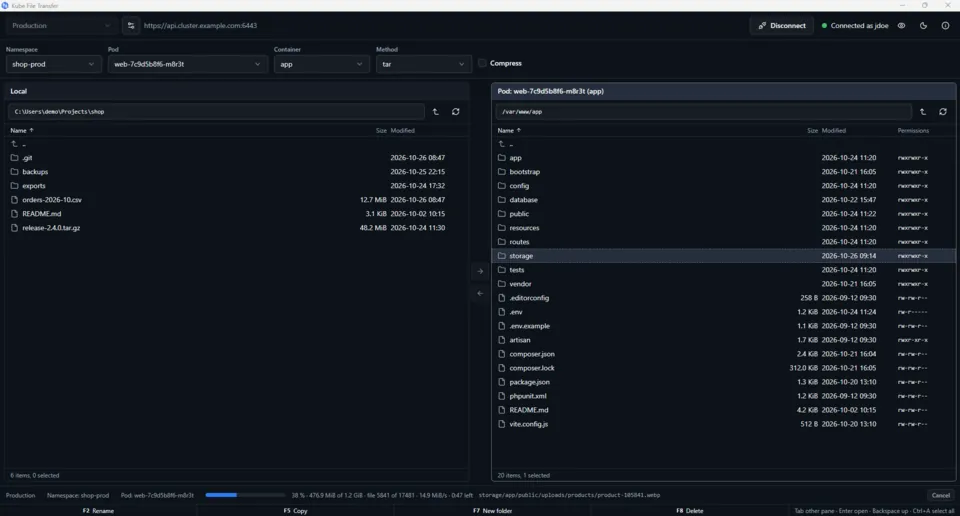This screenshot has width=960, height=516.
Task: Select the config folder icon
Action: 501,186
